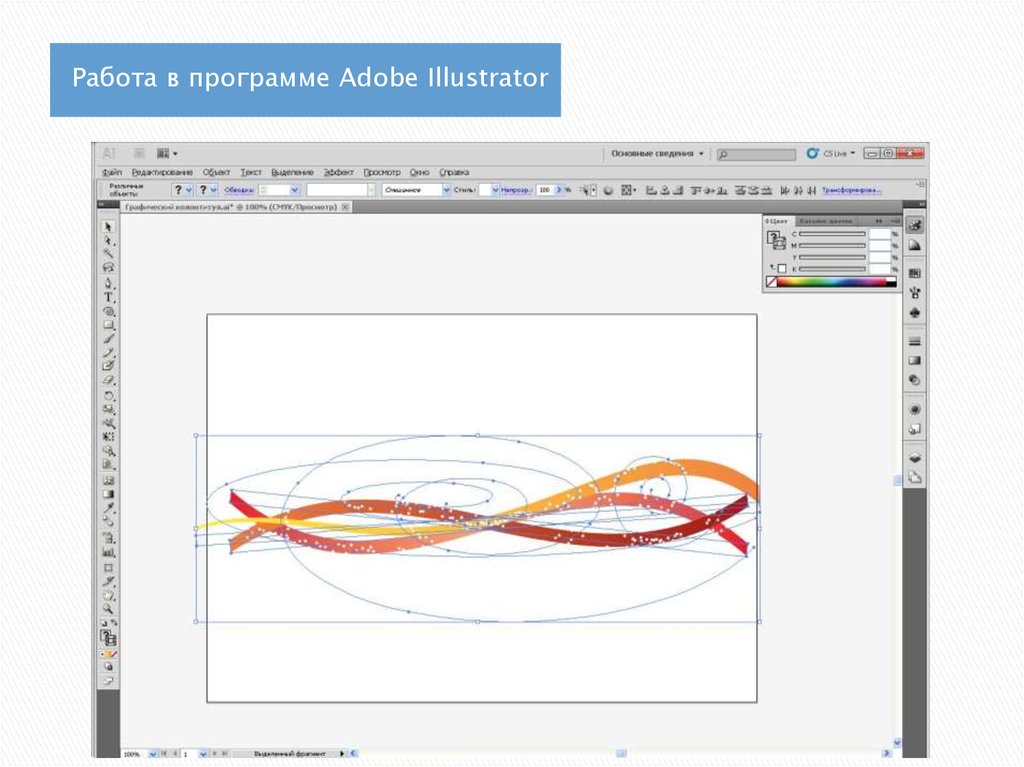Switch to the Каталог цветов tab
The image size is (1024, 767).
pyautogui.click(x=826, y=220)
